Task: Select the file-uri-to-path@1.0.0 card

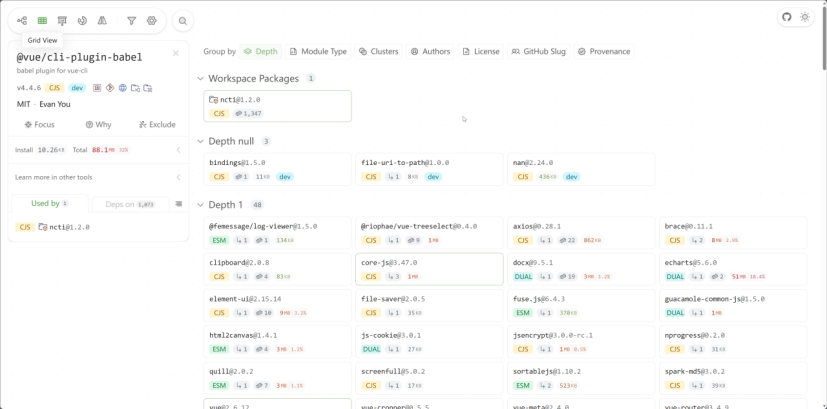Action: [429, 169]
